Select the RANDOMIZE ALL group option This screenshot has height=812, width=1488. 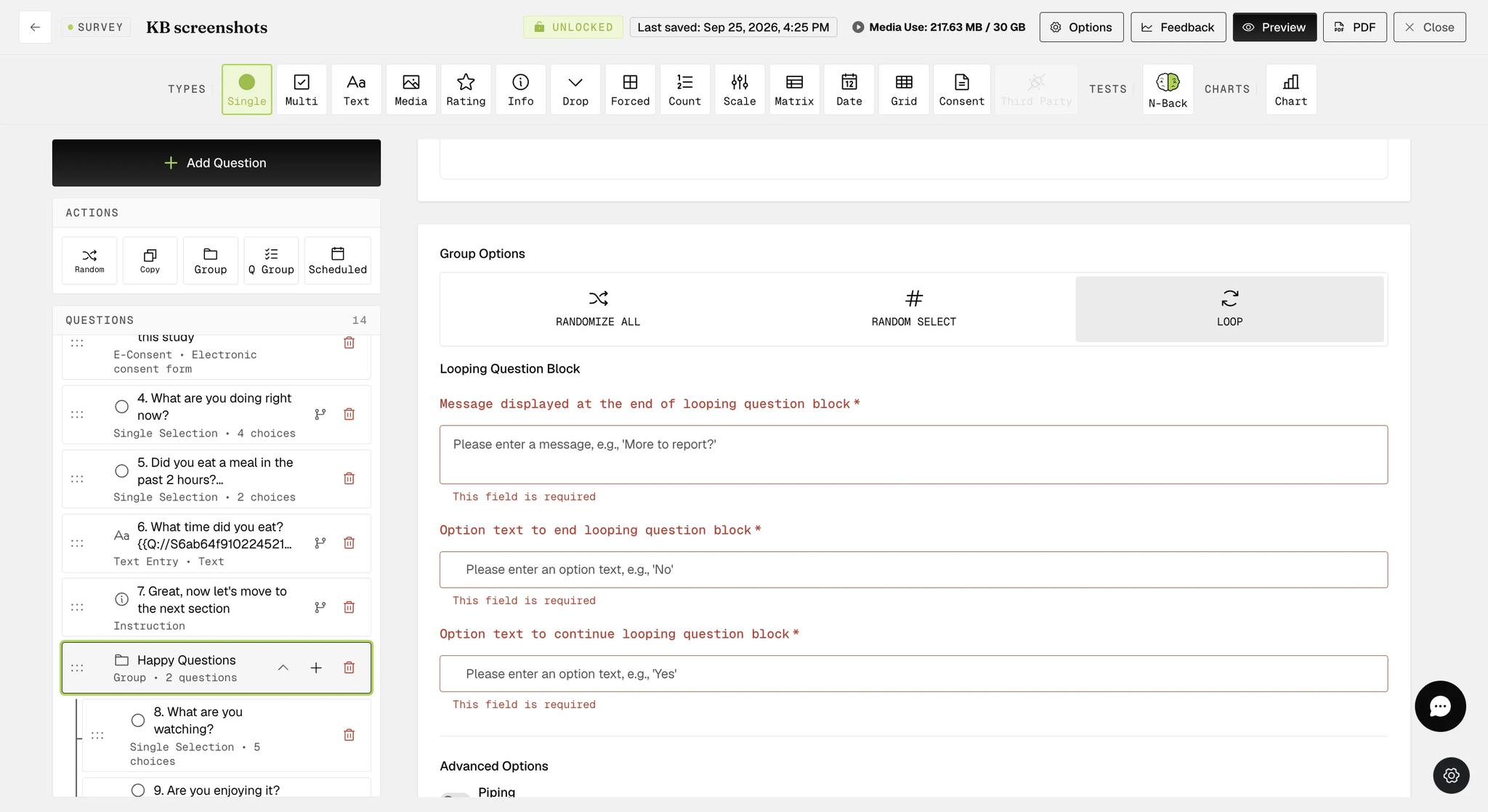click(x=598, y=309)
